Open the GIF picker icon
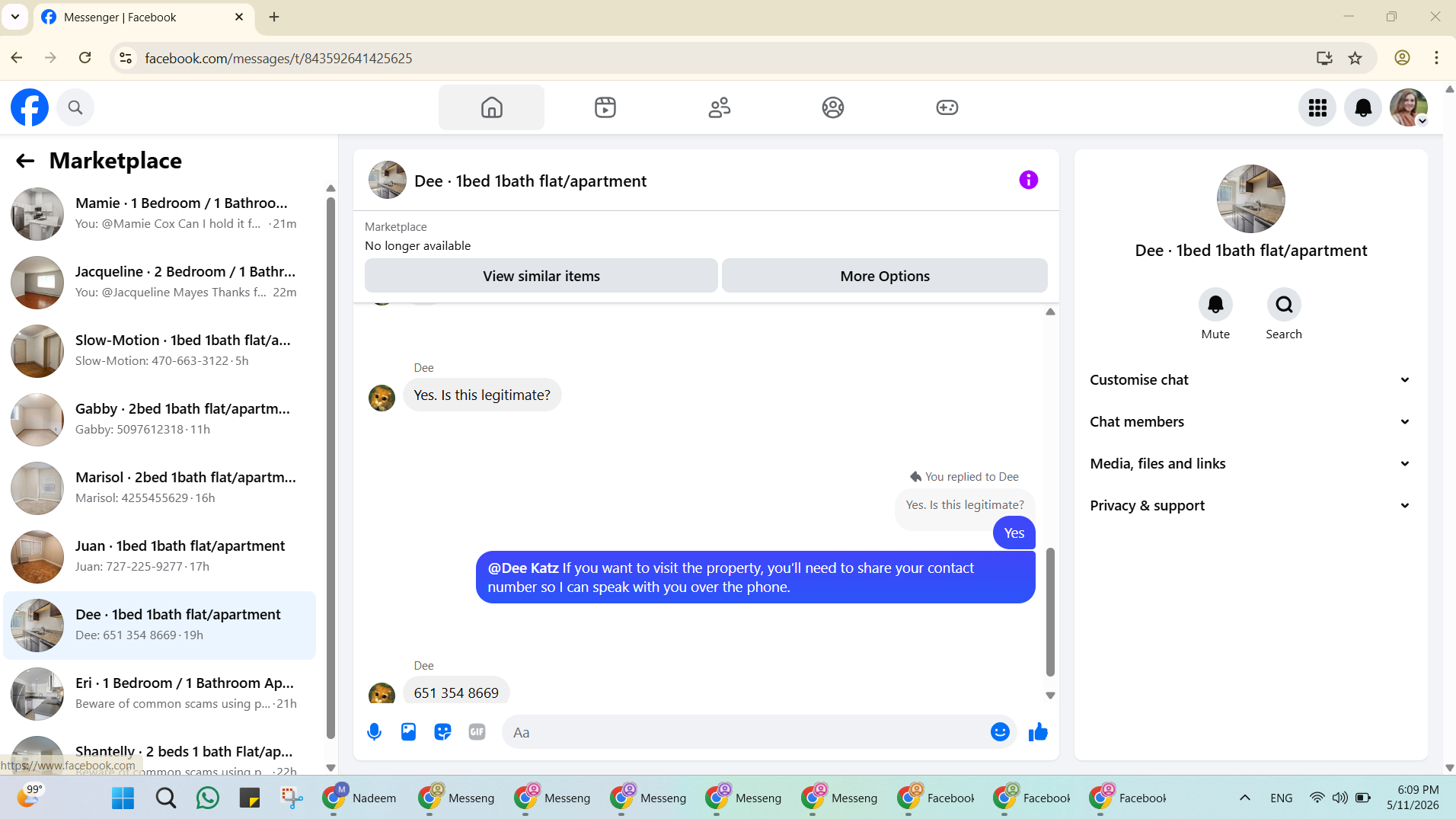 click(x=477, y=732)
